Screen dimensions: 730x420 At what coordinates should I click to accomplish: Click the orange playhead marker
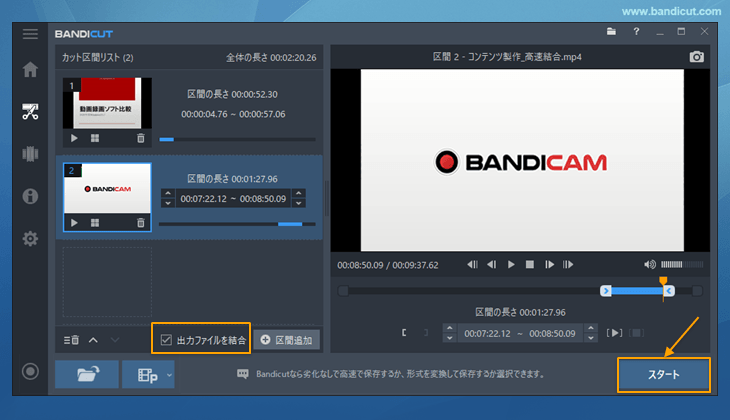663,280
